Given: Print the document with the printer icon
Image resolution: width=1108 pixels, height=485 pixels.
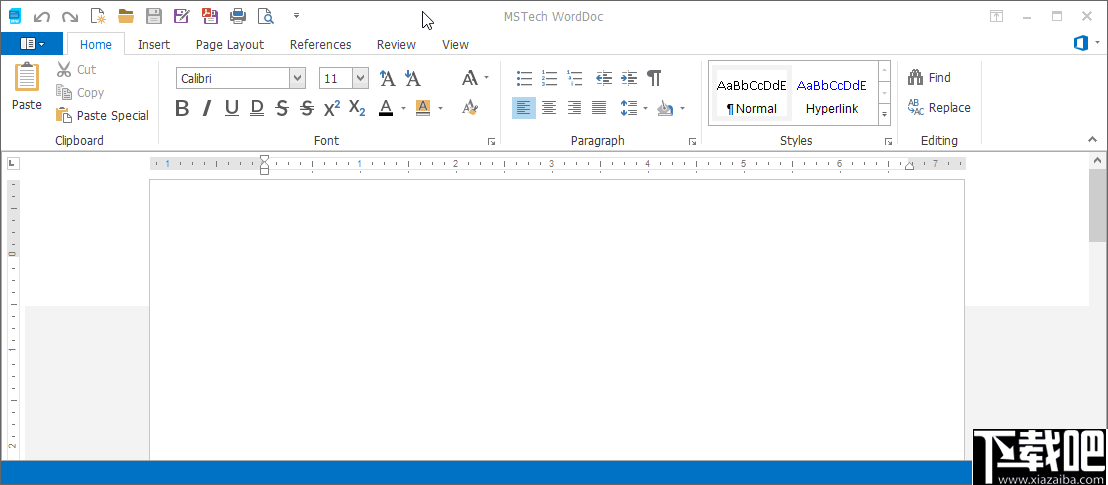Looking at the screenshot, I should 238,16.
